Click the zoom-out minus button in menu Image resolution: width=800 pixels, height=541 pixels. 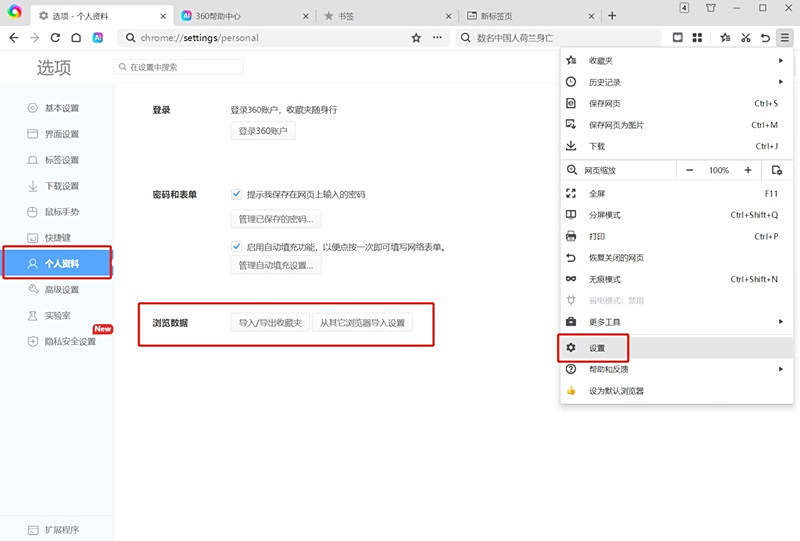(x=690, y=170)
